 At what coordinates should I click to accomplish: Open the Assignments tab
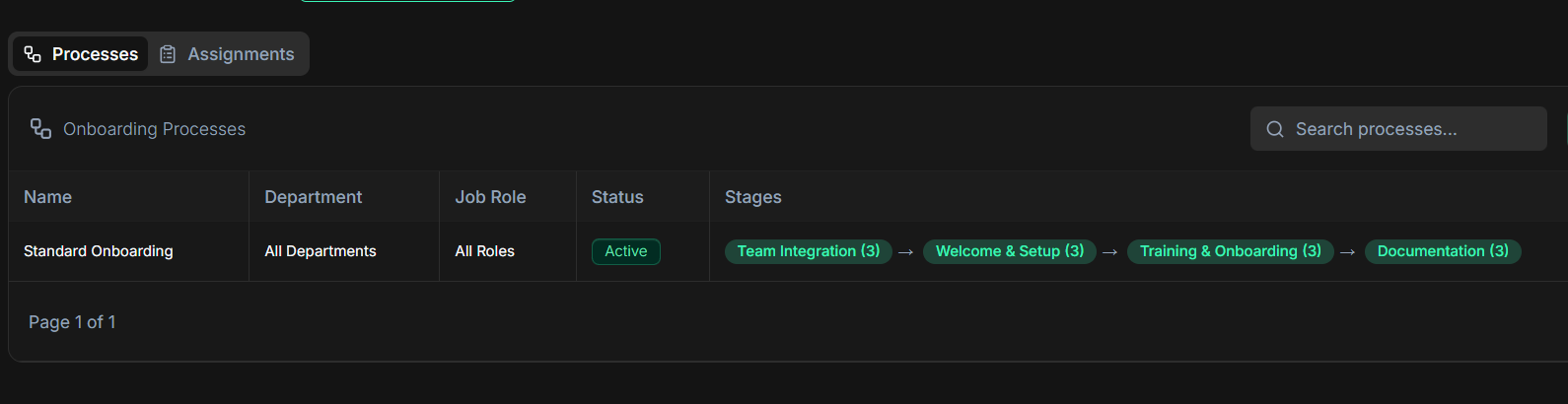click(228, 54)
